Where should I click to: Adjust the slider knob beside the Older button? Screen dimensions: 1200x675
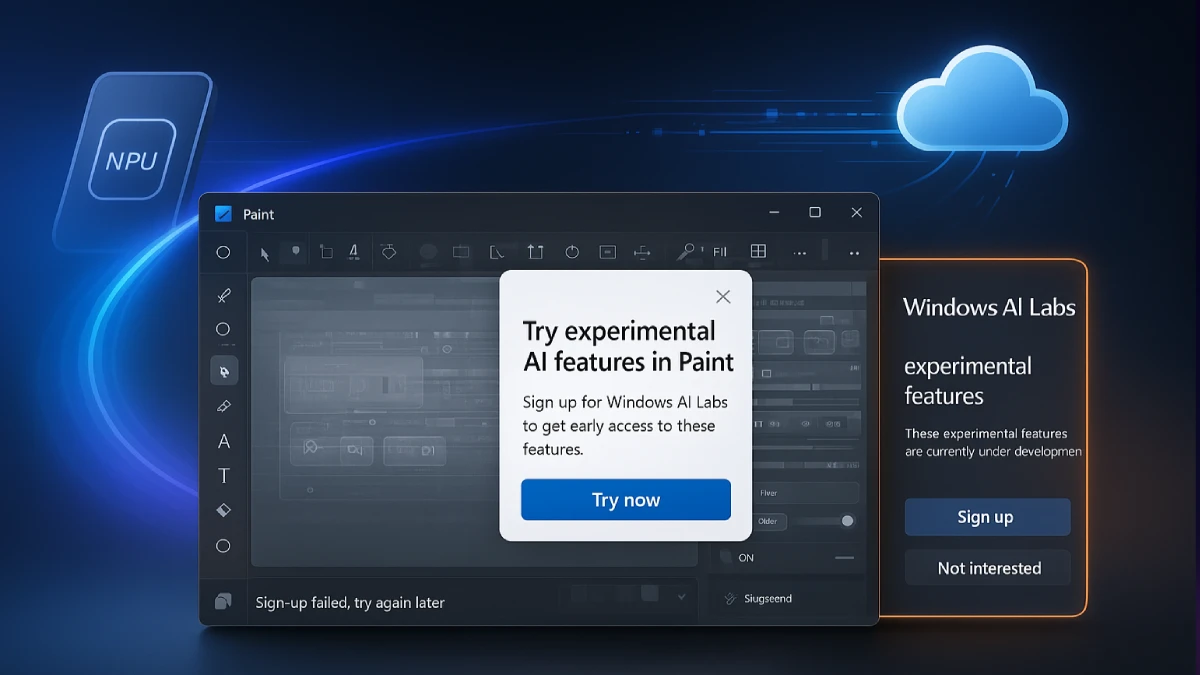tap(848, 521)
